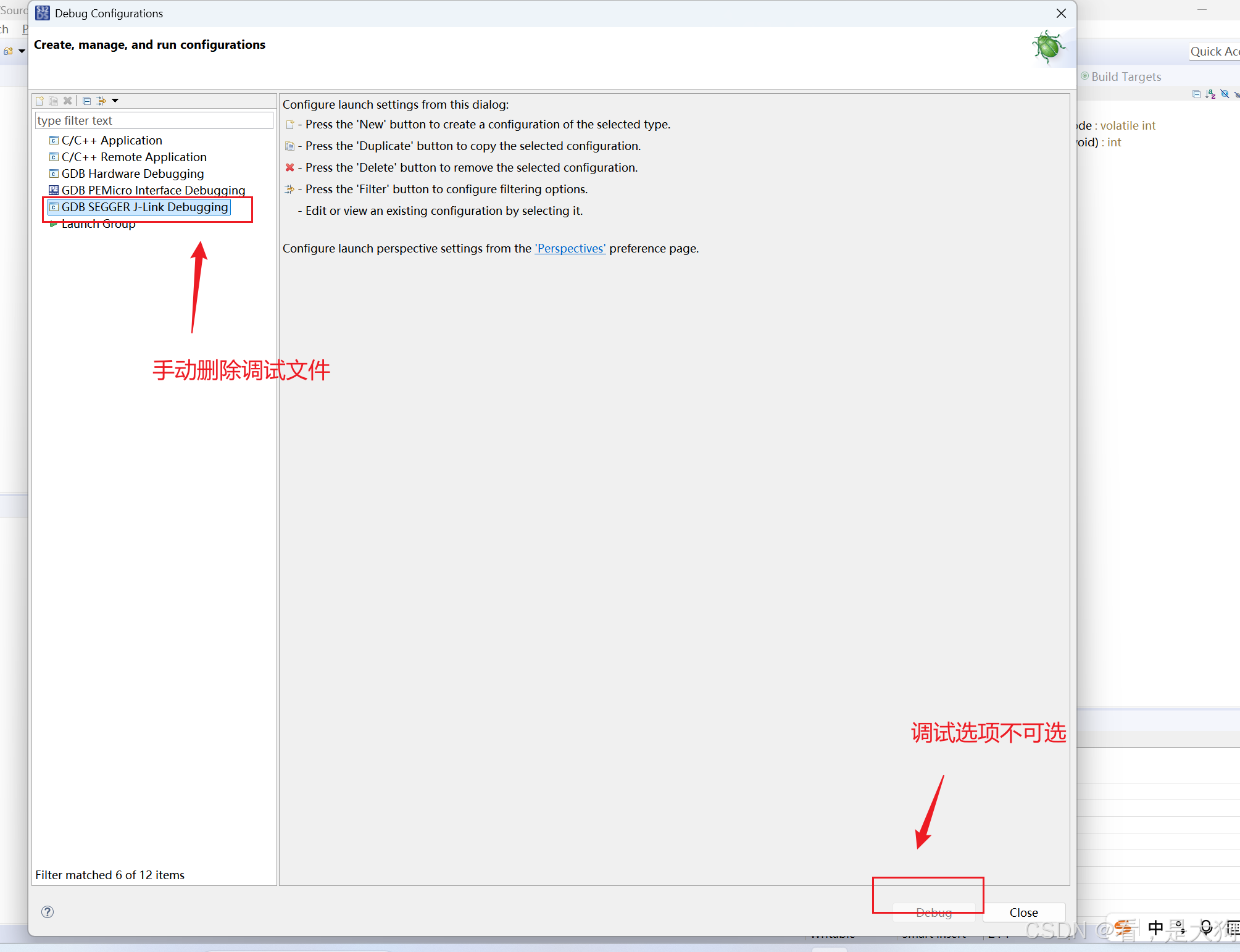Select GDB Hardware Debugging entry
This screenshot has height=952, width=1240.
(132, 173)
